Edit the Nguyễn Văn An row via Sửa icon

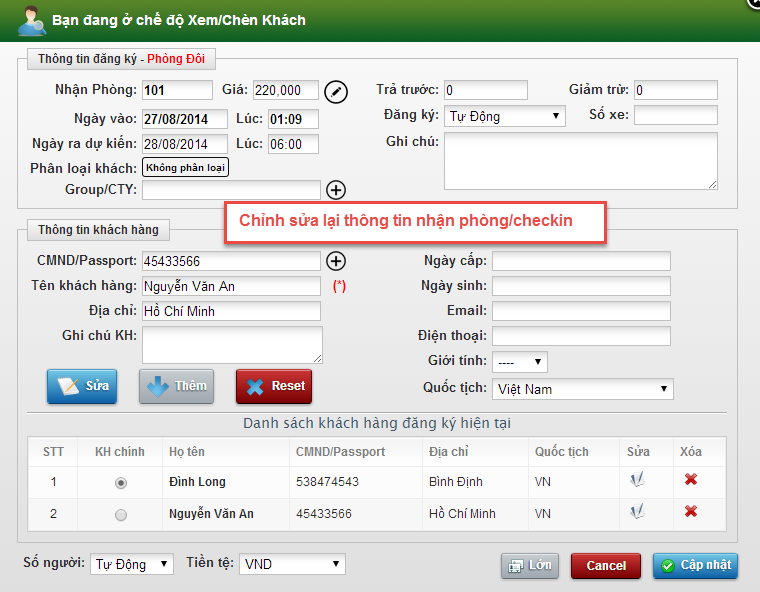(x=636, y=513)
